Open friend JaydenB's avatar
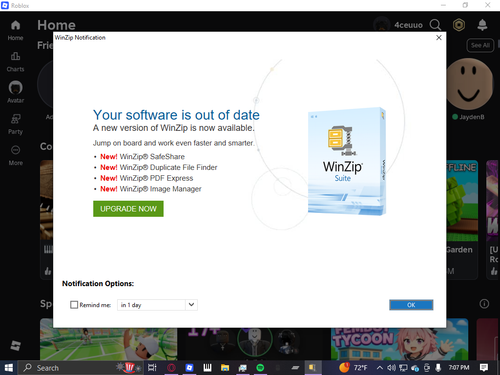500x375 pixels. tap(469, 84)
